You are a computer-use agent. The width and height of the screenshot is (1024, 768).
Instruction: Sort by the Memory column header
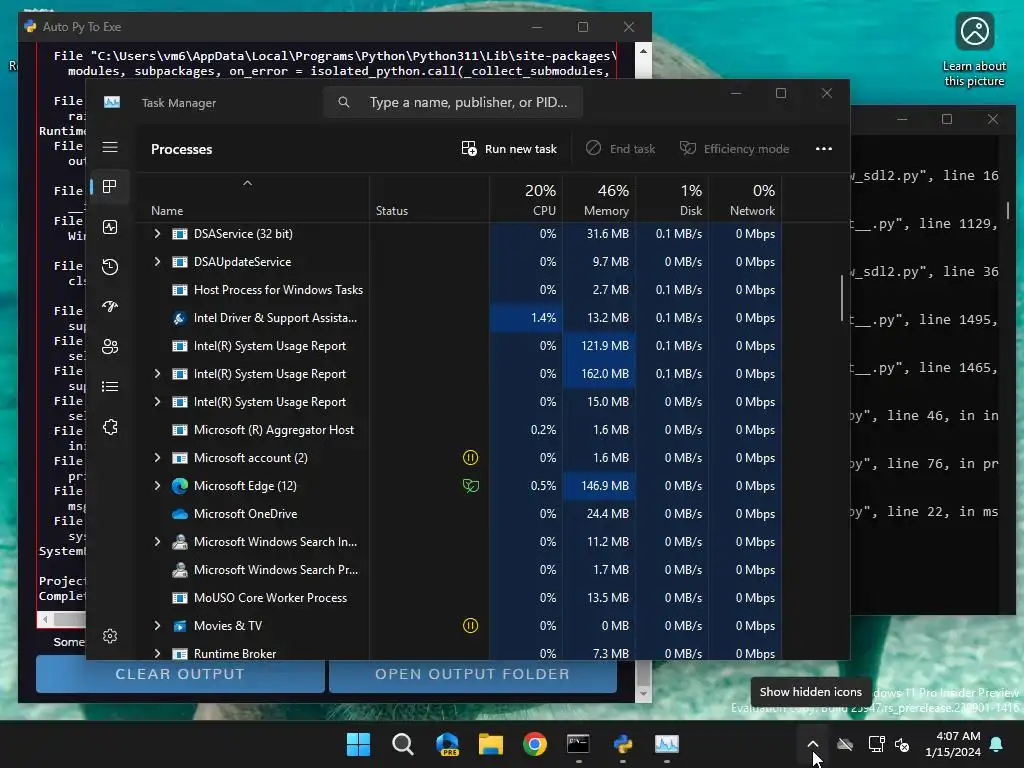point(599,199)
